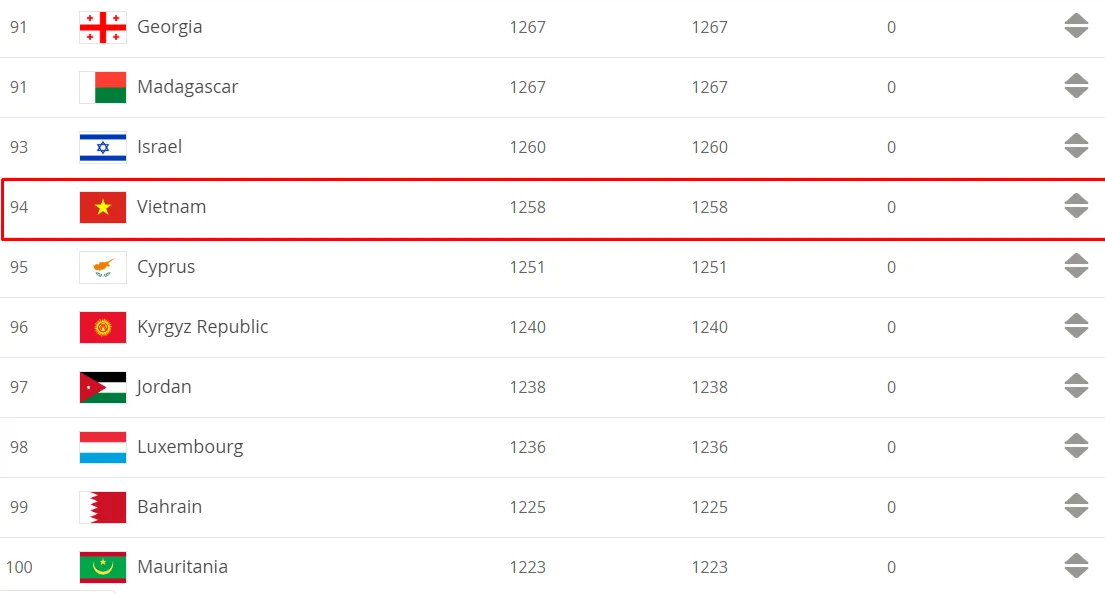Click the Kyrgyz Republic flag icon

pyautogui.click(x=103, y=327)
